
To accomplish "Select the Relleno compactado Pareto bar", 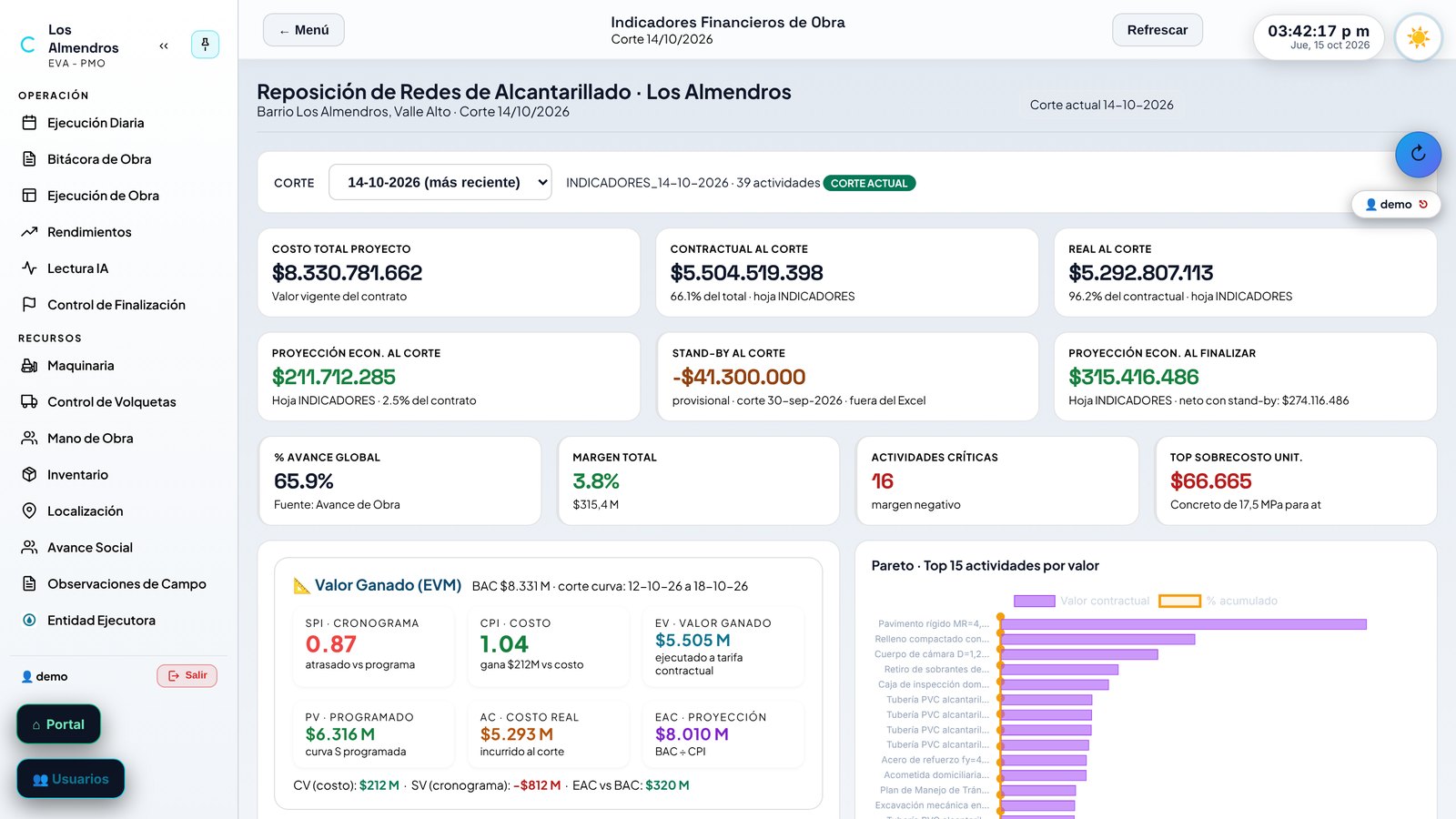I will 1097,639.
